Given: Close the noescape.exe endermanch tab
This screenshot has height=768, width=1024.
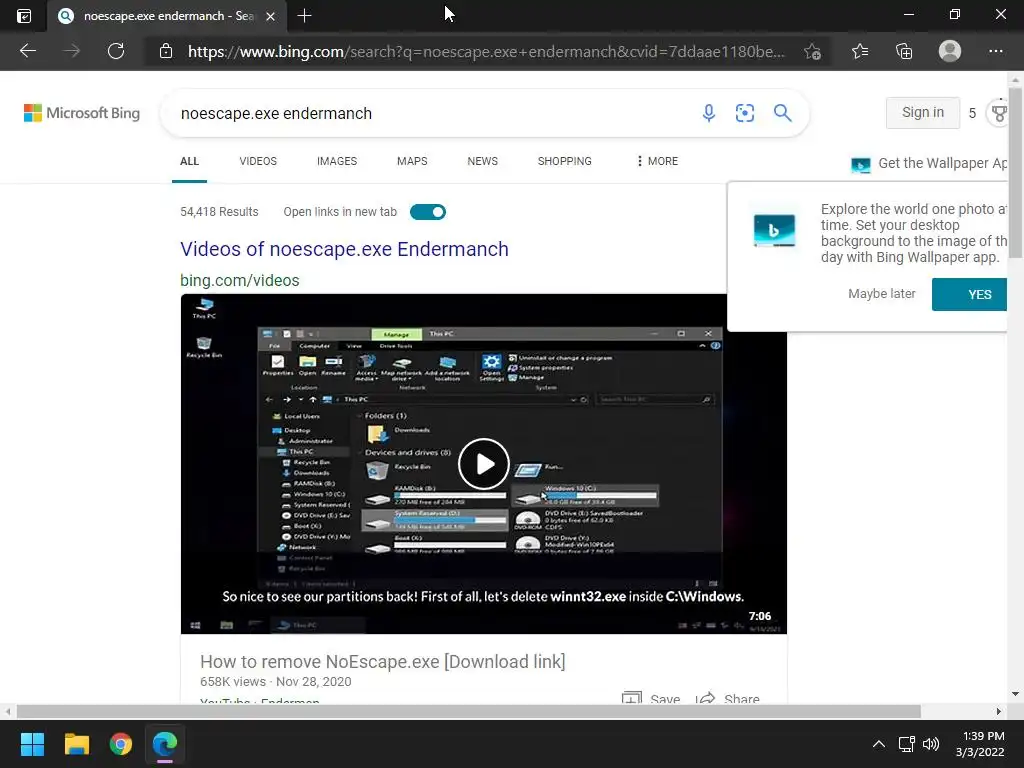Looking at the screenshot, I should 270,16.
